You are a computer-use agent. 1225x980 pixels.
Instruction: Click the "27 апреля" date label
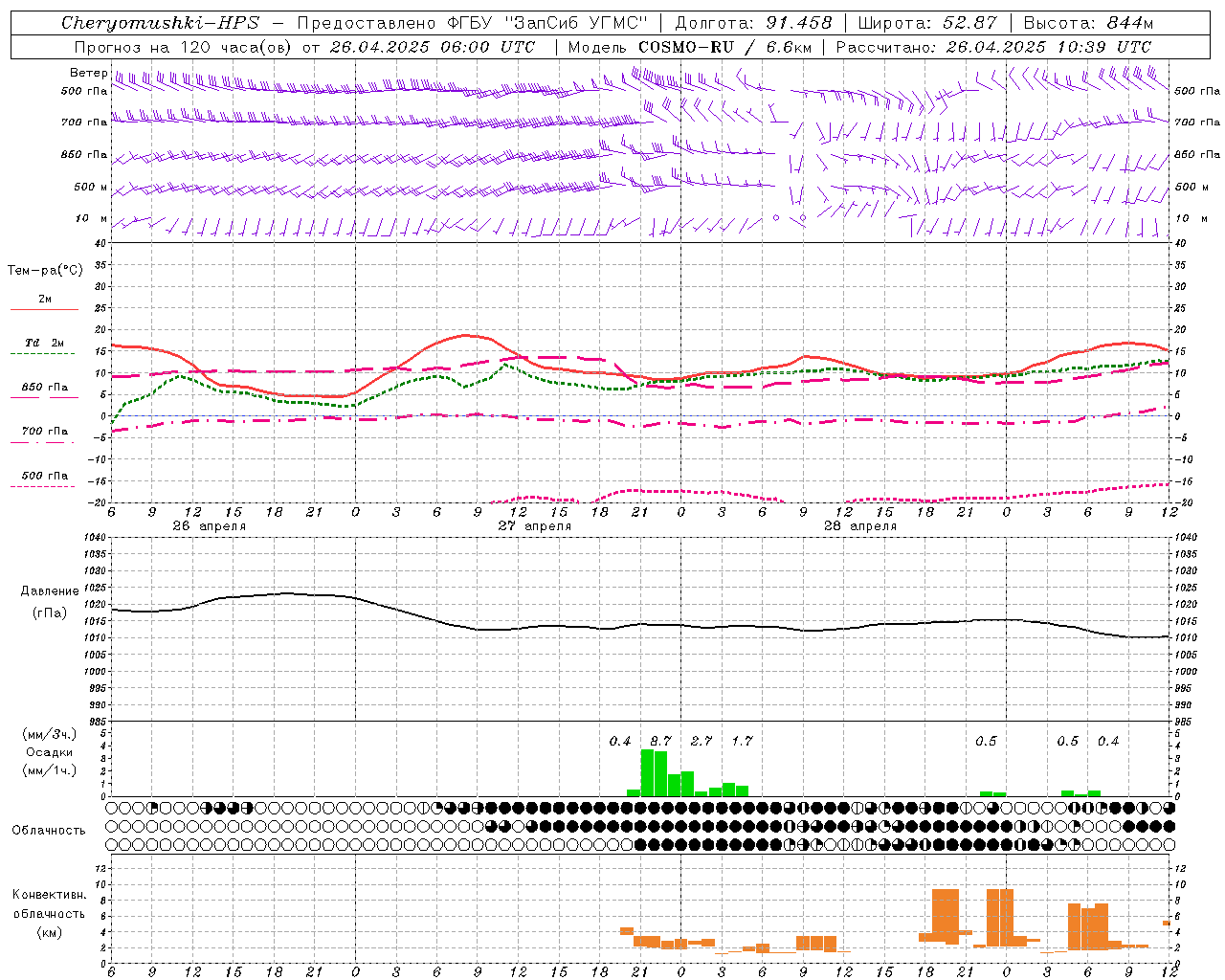(x=535, y=526)
